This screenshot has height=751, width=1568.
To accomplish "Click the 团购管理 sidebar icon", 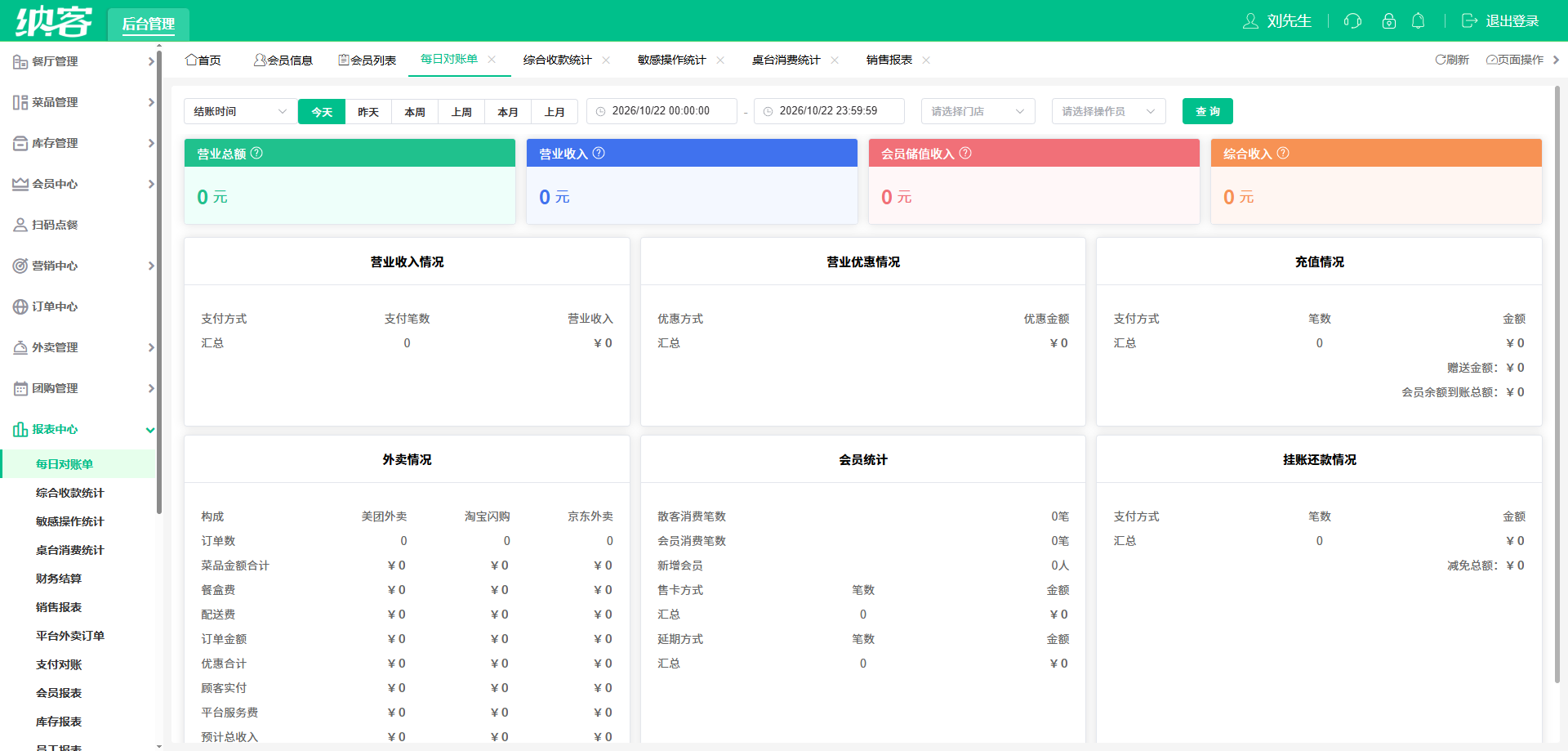I will point(20,388).
